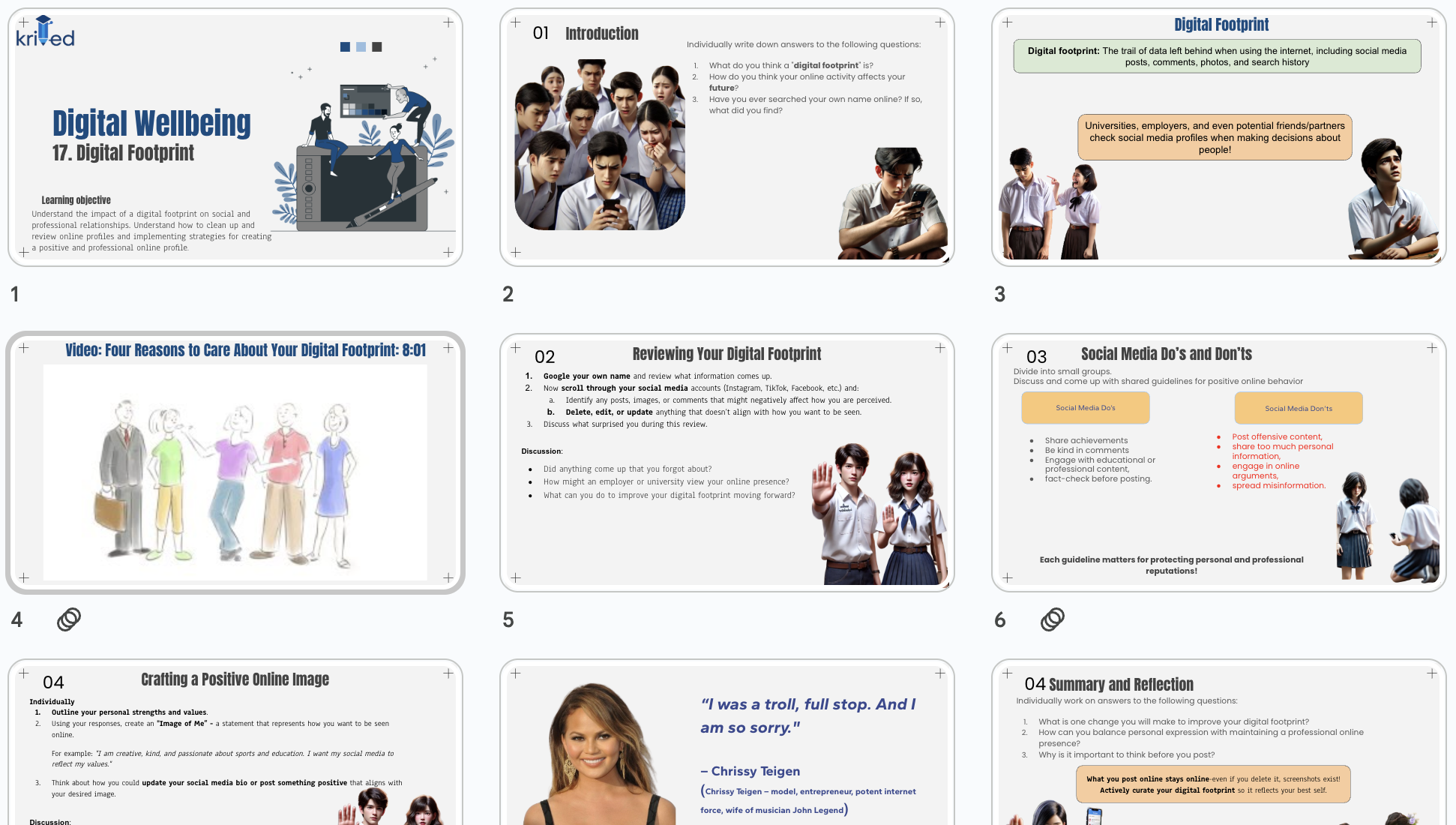The image size is (1456, 825).
Task: Select the Social Media Do's box
Action: point(1085,407)
